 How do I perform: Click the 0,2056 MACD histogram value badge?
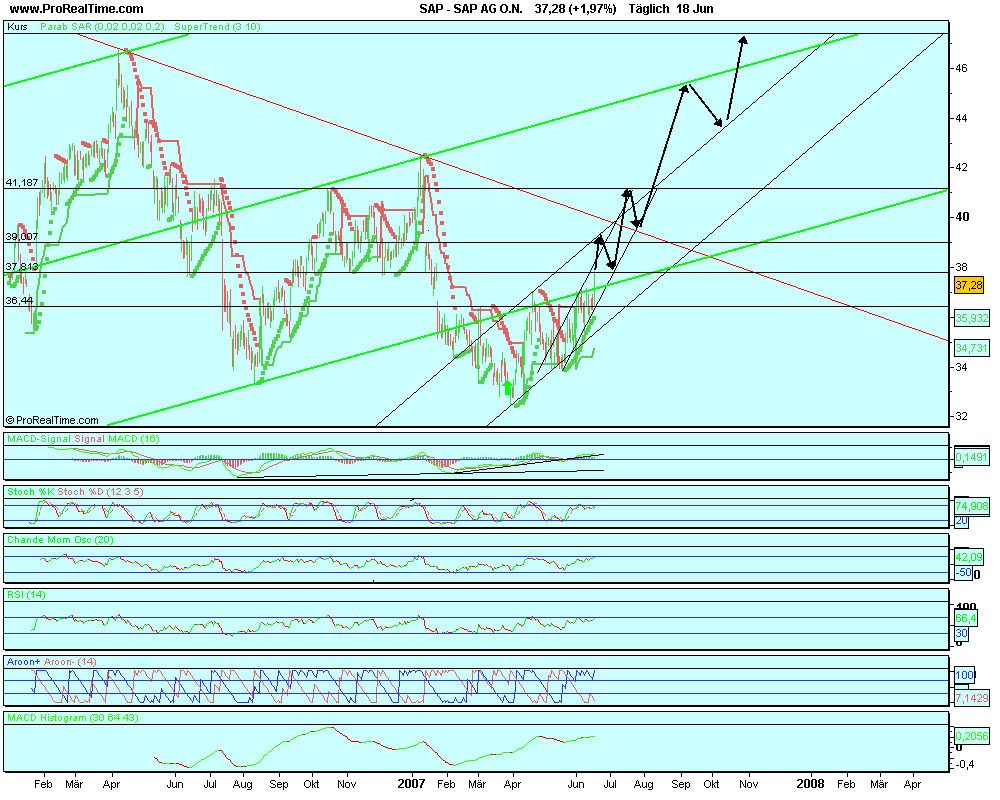(x=972, y=736)
